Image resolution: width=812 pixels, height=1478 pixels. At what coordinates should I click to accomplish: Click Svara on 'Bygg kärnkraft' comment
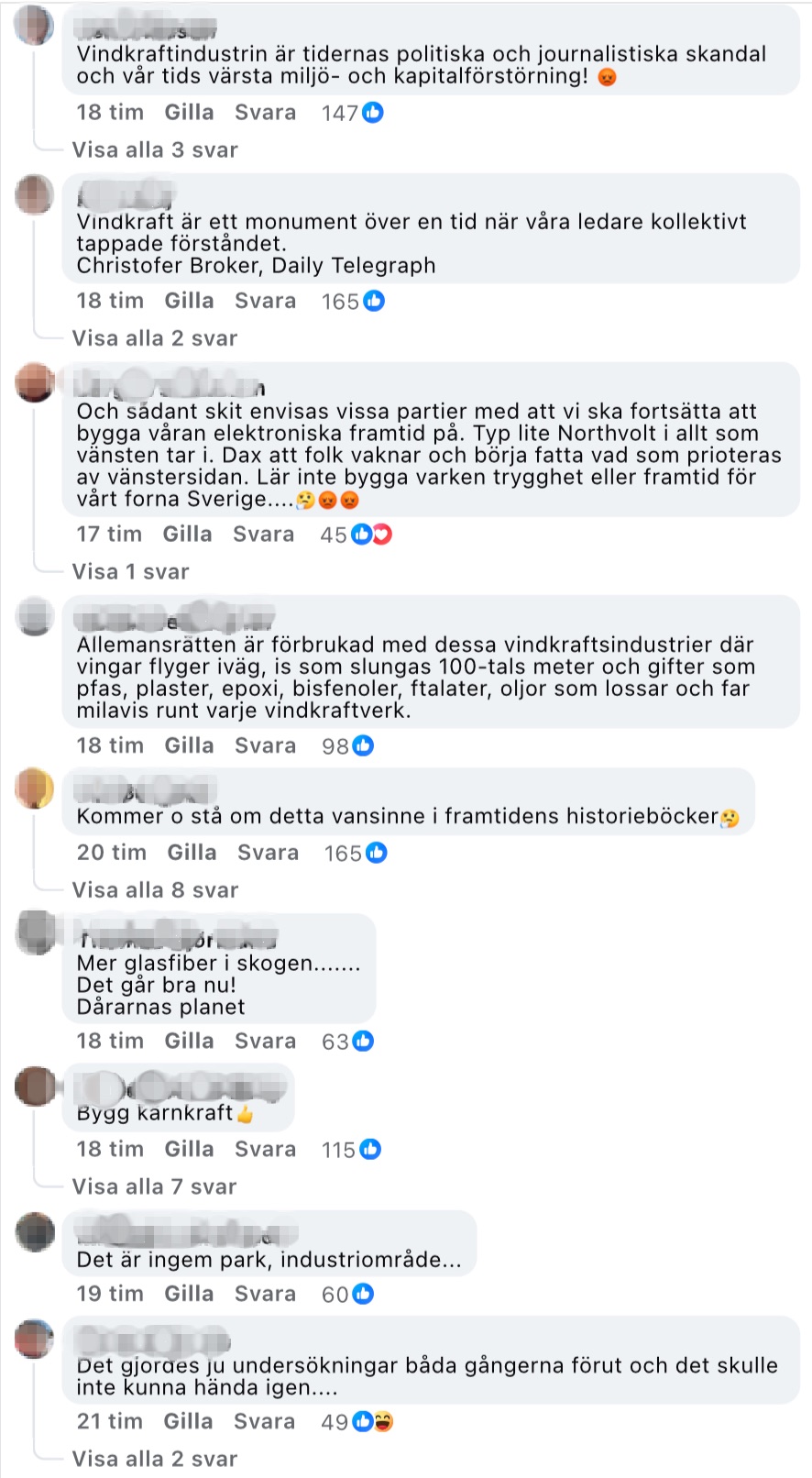tap(265, 1150)
